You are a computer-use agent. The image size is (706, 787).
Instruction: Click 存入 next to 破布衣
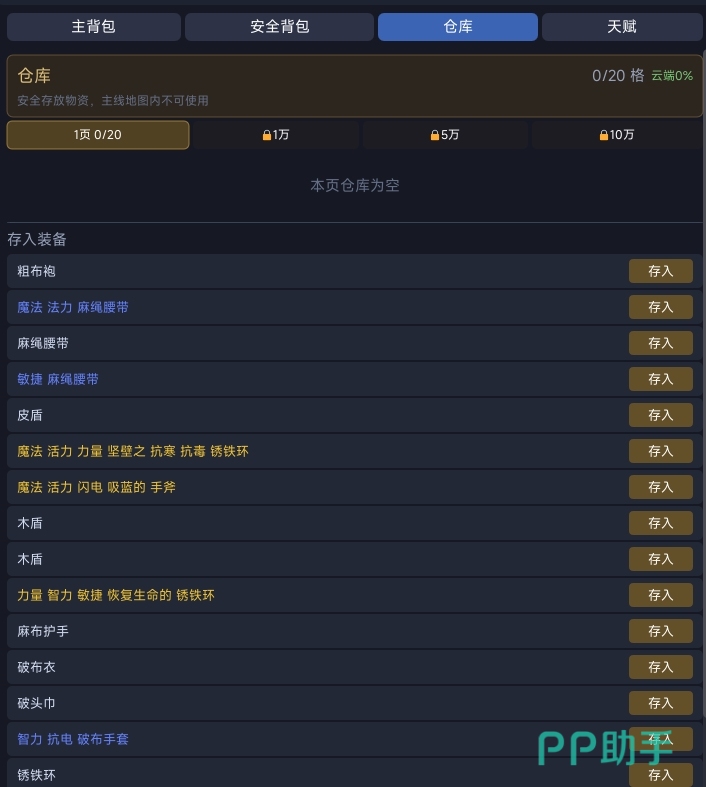(660, 667)
